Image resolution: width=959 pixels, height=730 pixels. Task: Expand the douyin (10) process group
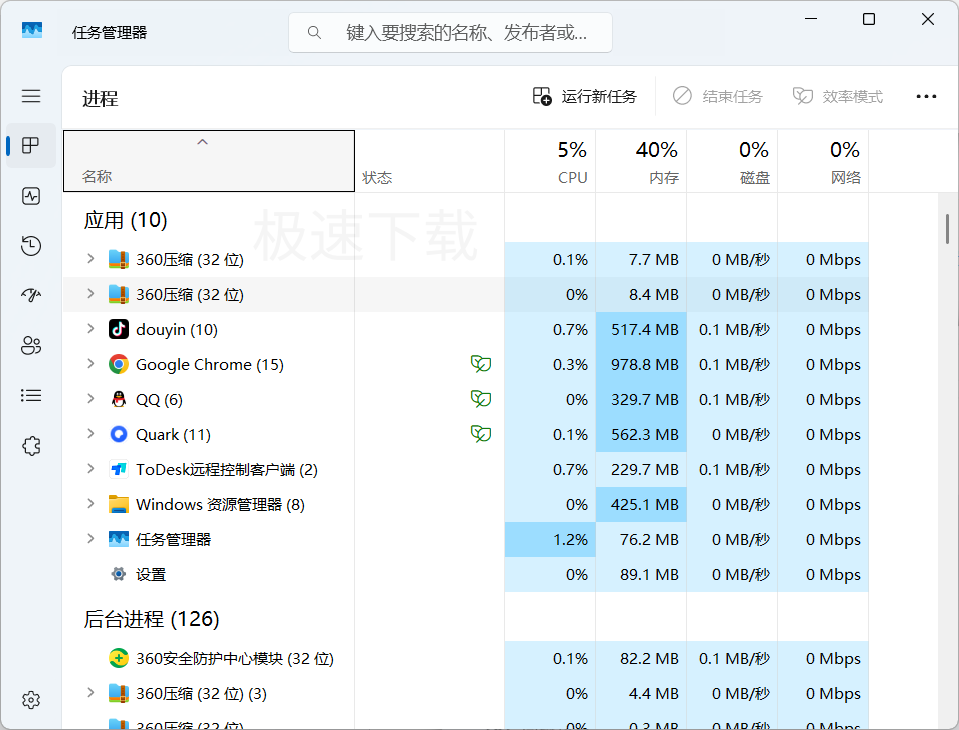click(x=91, y=329)
